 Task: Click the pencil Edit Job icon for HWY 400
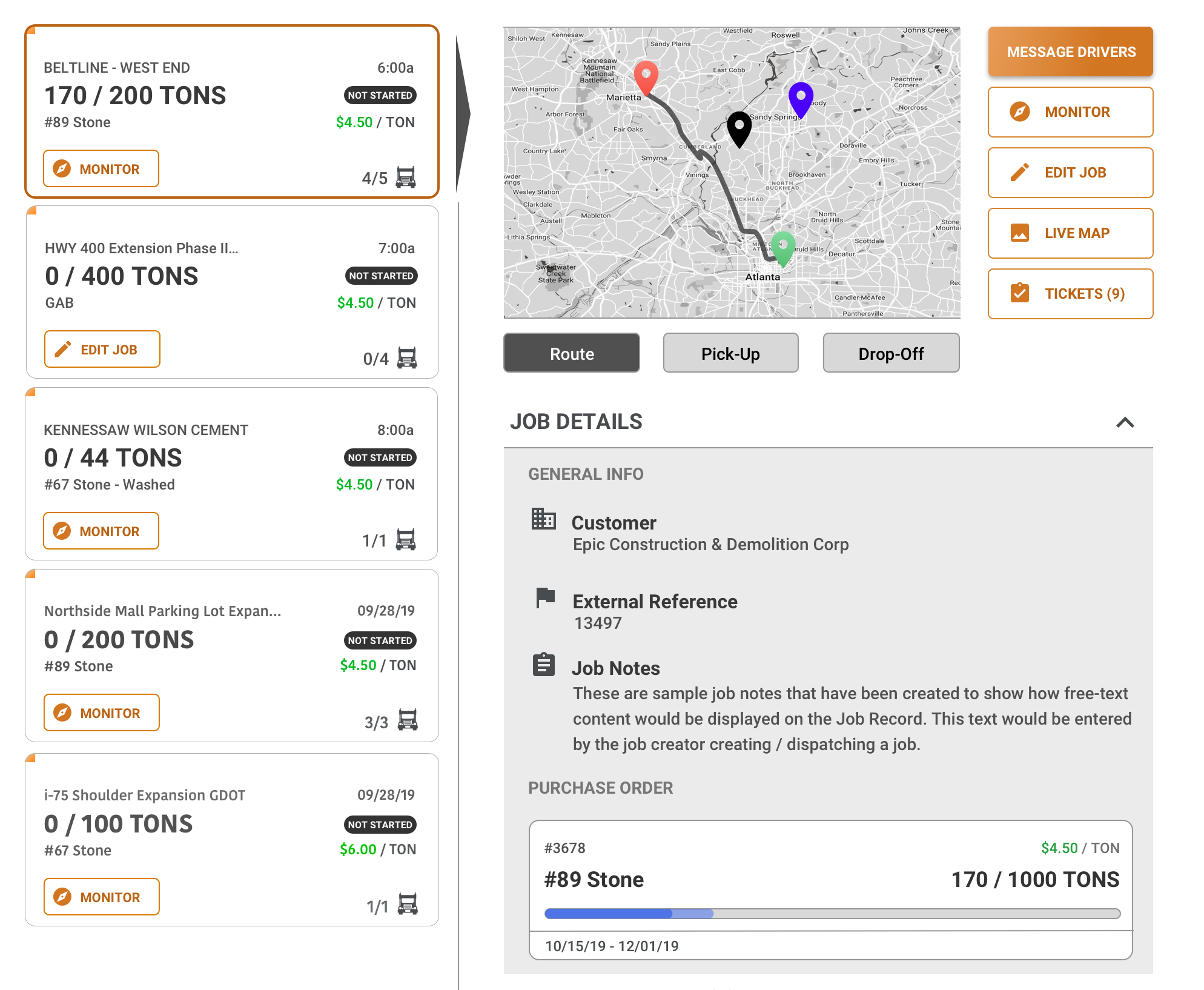(64, 349)
